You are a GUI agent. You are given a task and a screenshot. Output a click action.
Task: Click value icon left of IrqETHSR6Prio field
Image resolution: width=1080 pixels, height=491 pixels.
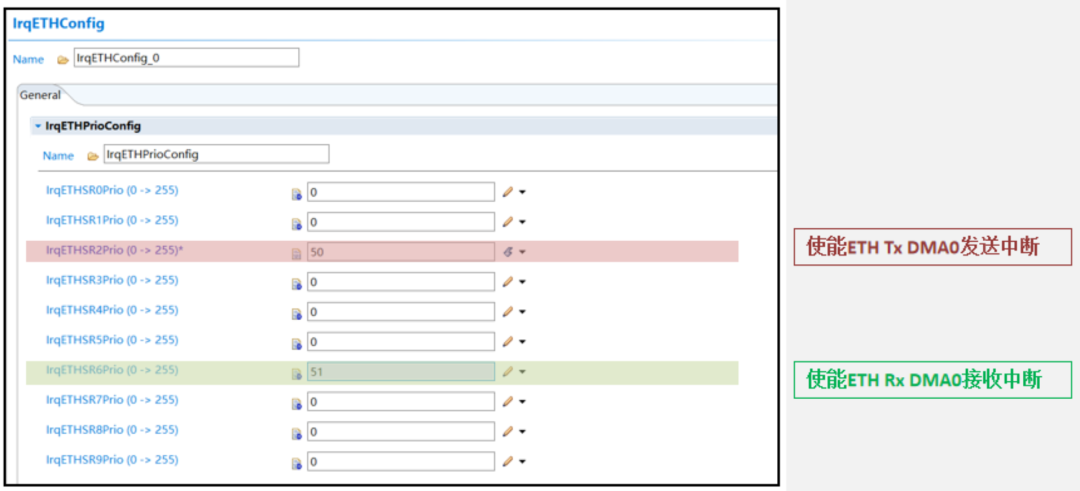[296, 373]
